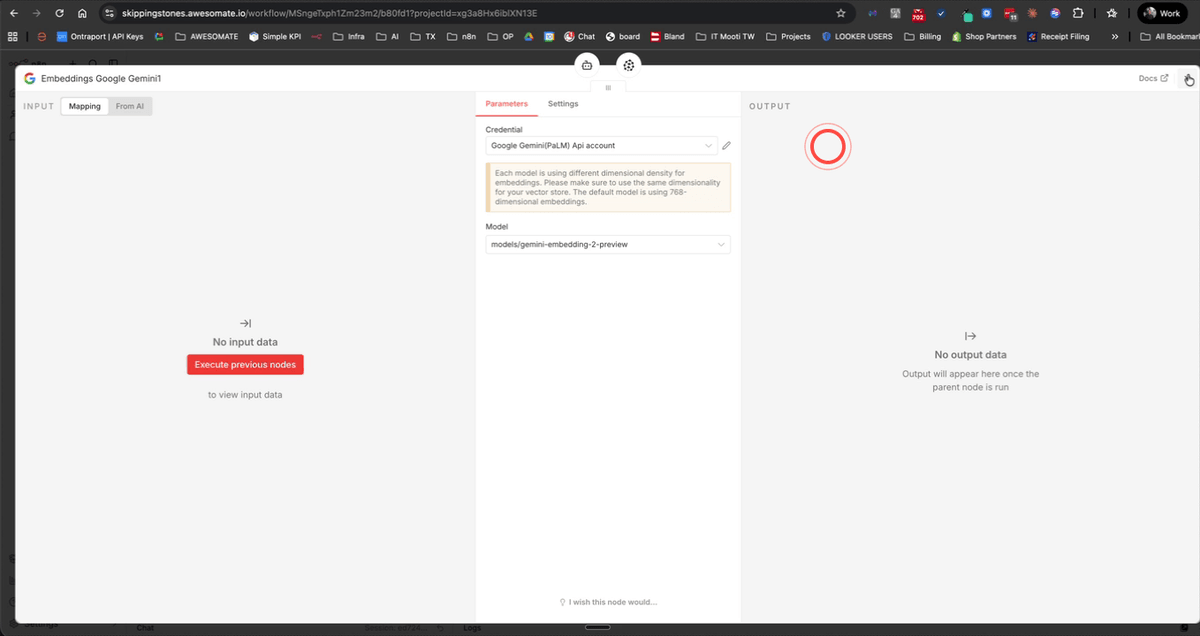Open the OP bookmarks folder
This screenshot has height=636, width=1200.
point(500,36)
